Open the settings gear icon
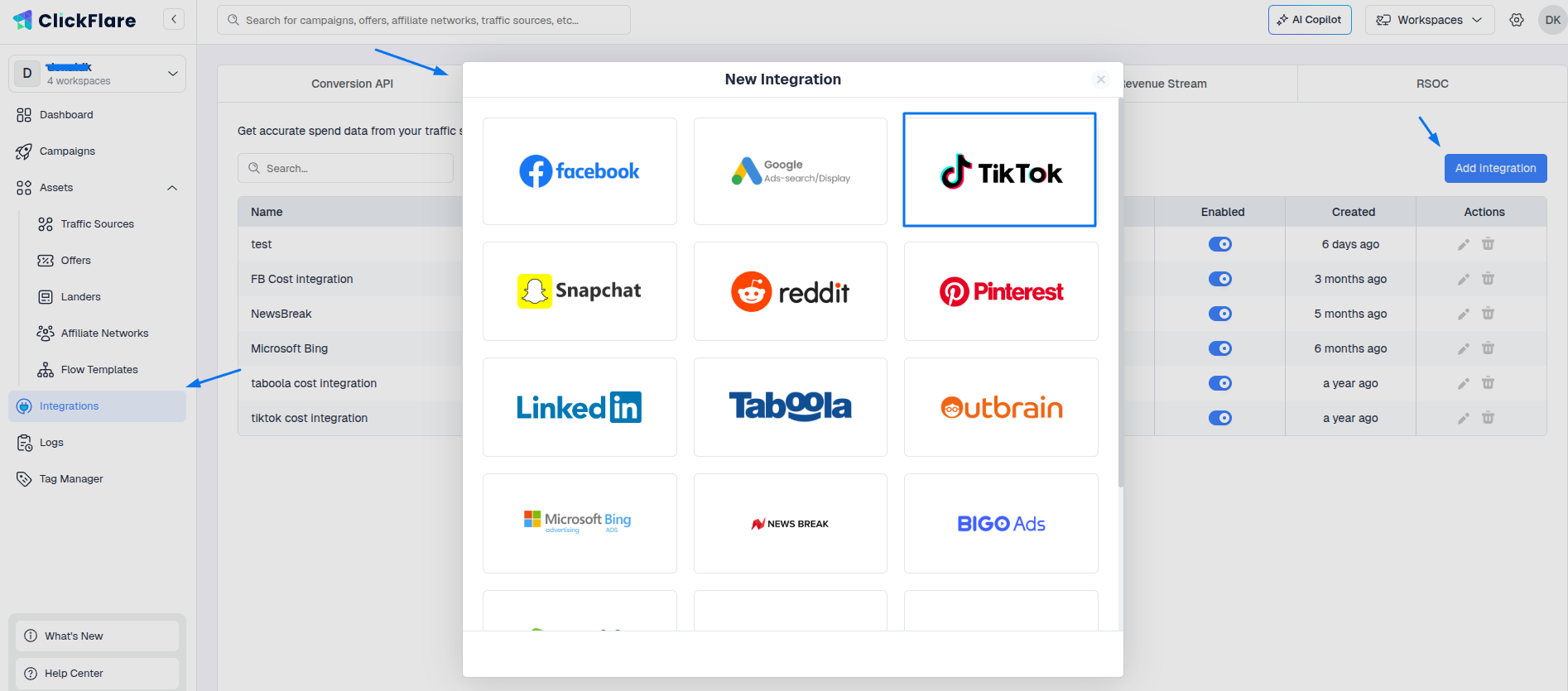Image resolution: width=1568 pixels, height=691 pixels. [1517, 20]
